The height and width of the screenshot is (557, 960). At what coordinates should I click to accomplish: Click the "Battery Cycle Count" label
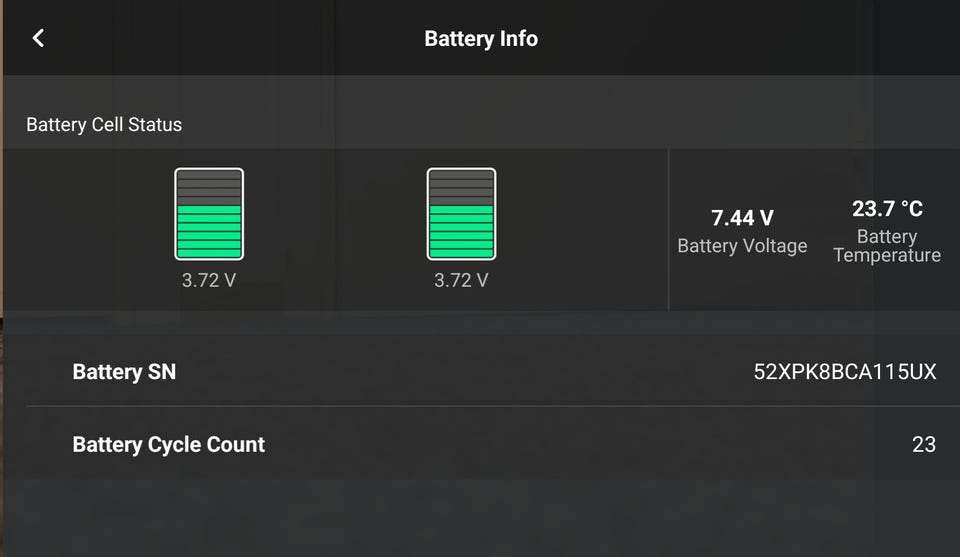(x=169, y=444)
